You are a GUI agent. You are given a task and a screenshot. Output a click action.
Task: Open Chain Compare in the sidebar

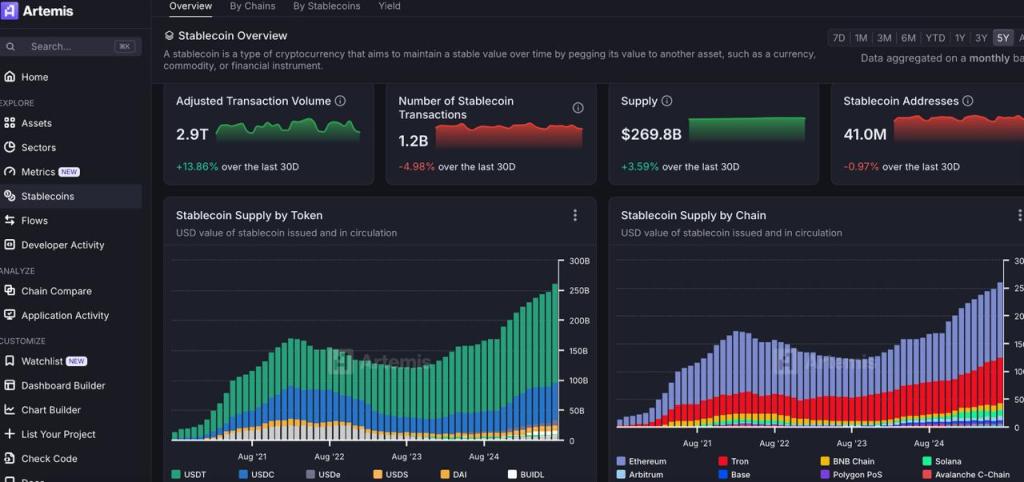pyautogui.click(x=56, y=291)
